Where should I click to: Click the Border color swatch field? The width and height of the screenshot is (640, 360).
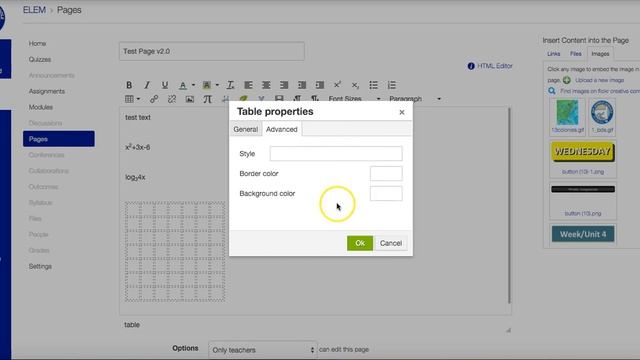pyautogui.click(x=386, y=173)
